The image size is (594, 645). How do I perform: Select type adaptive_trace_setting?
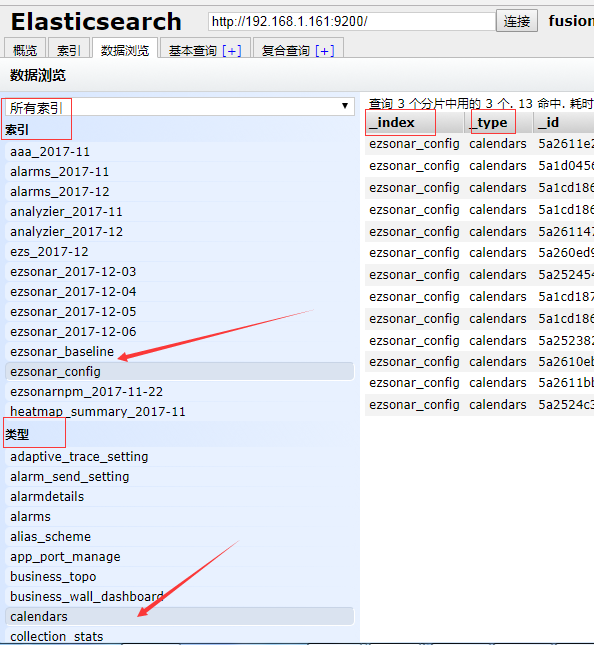(179, 457)
